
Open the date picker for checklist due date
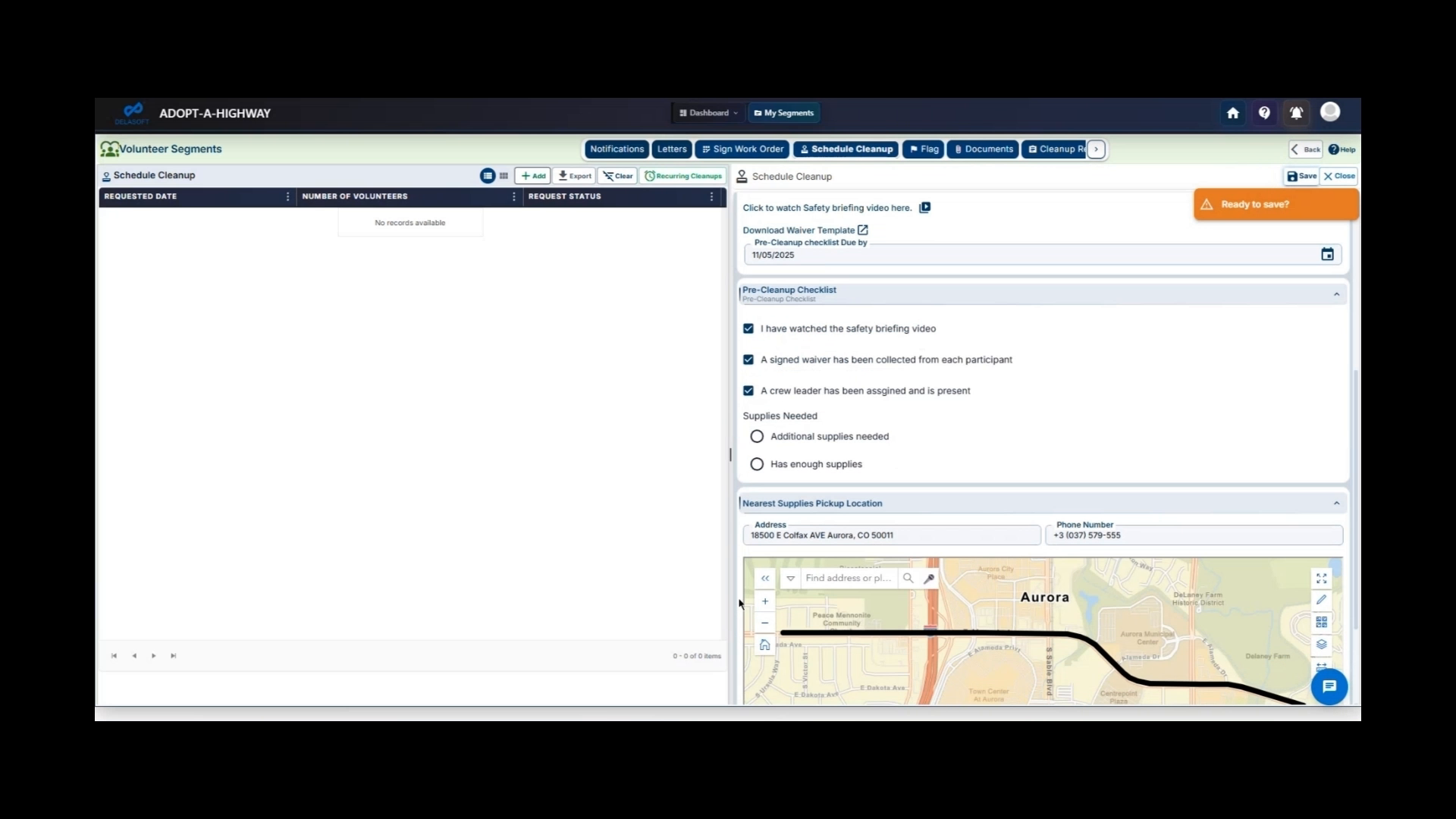coord(1327,254)
